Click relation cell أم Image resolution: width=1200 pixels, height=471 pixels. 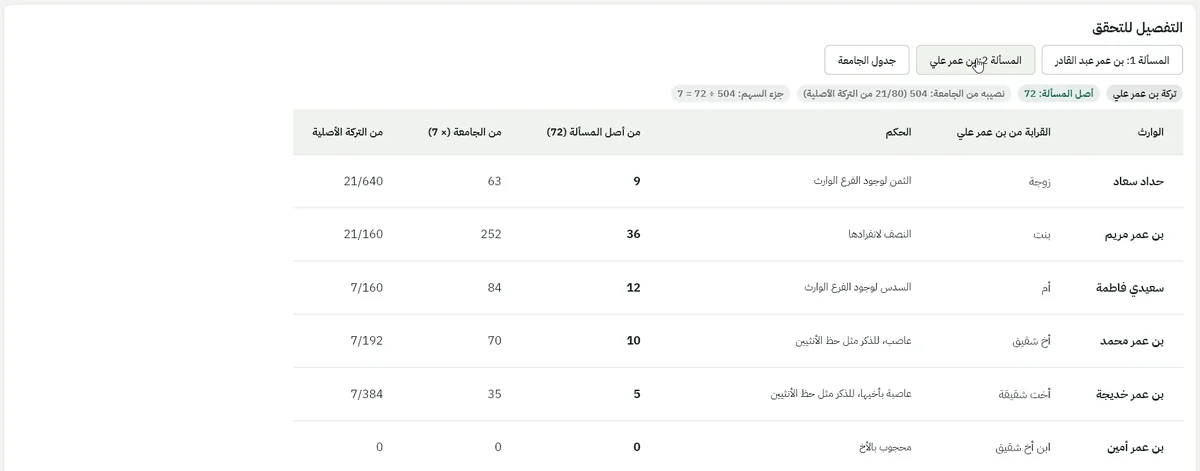point(1046,288)
